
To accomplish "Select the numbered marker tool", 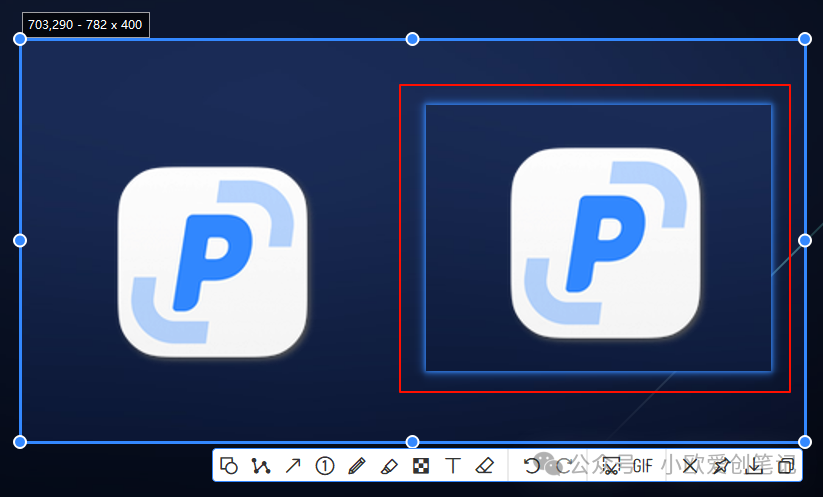I will pyautogui.click(x=325, y=466).
